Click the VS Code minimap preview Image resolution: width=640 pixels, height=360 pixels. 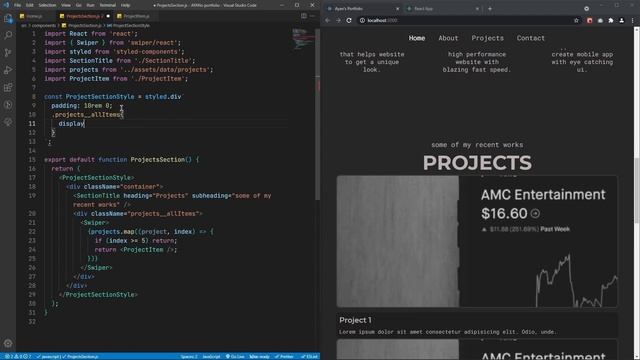[303, 39]
